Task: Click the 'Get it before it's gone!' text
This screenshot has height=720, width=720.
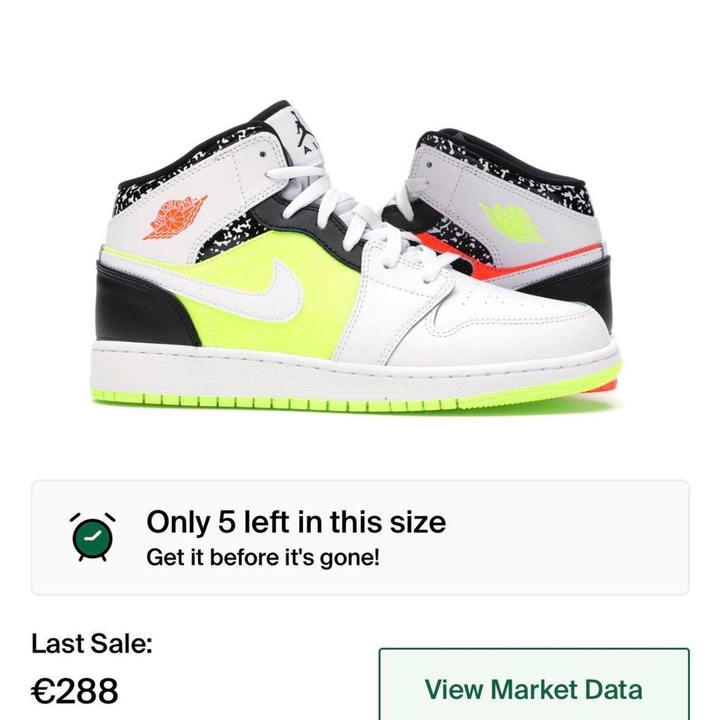Action: point(263,557)
